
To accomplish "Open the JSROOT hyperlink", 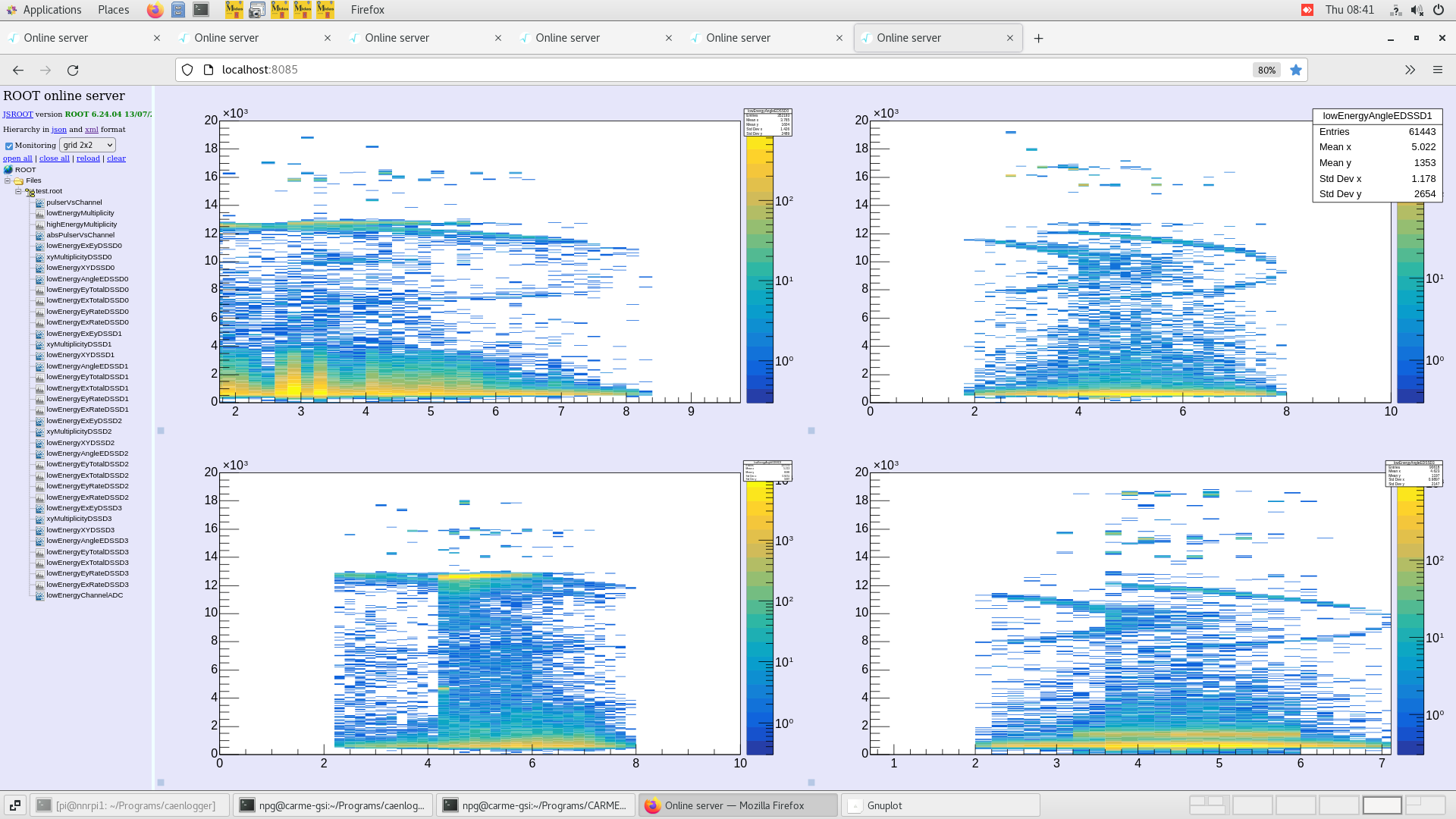I will tap(16, 114).
